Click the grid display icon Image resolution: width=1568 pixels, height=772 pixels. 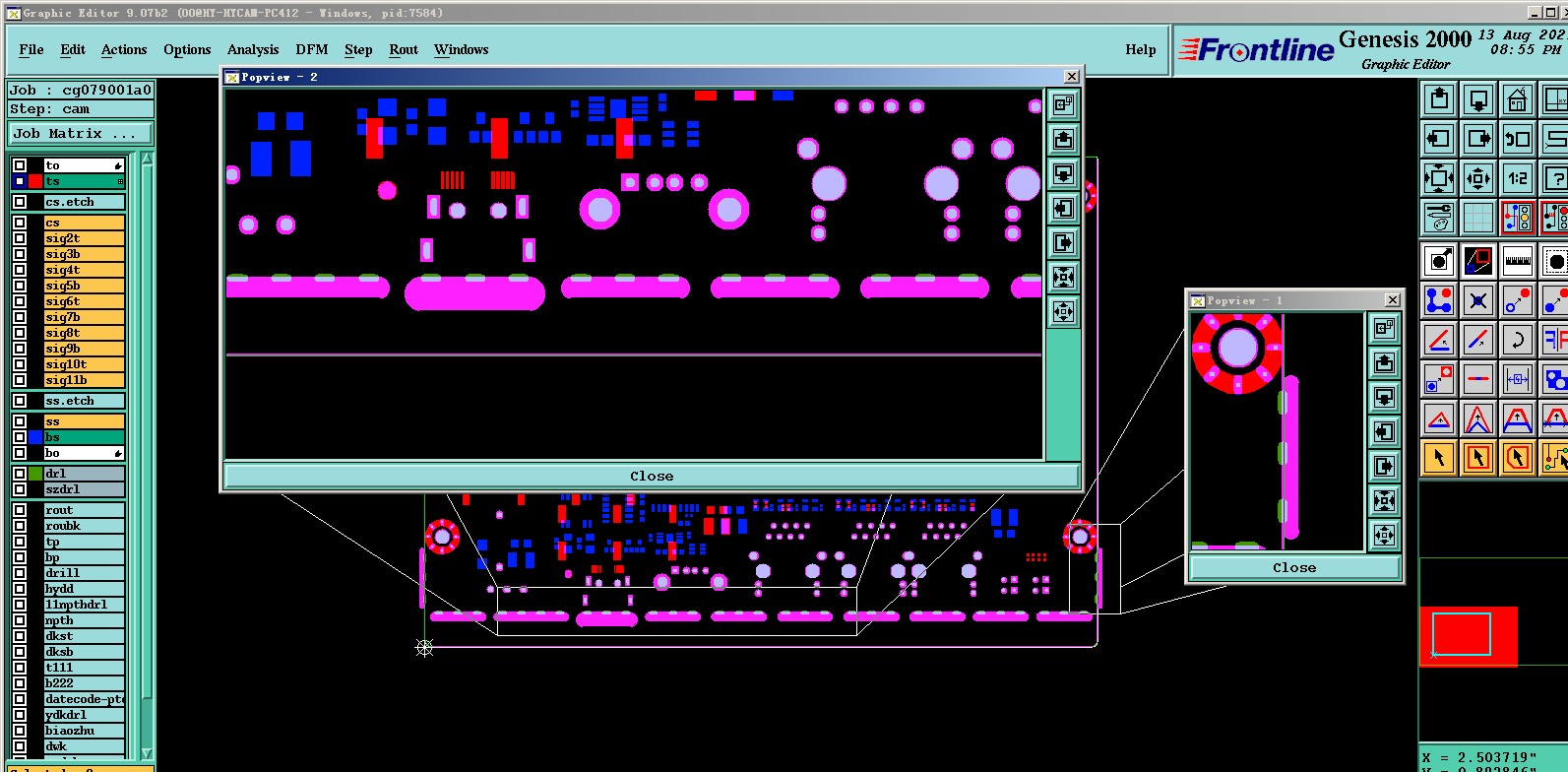1477,218
